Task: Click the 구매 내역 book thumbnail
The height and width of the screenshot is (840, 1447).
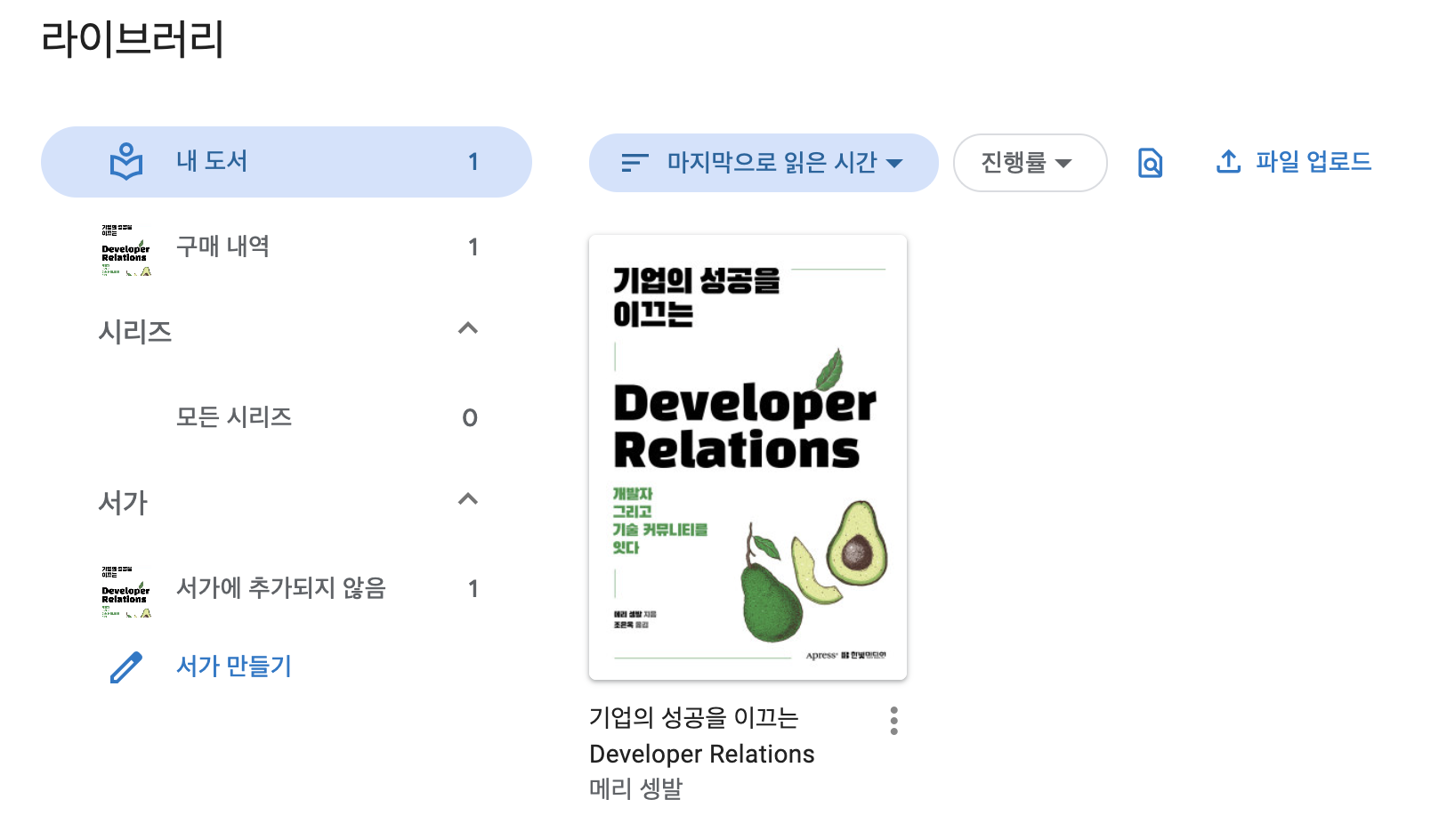Action: click(x=126, y=250)
